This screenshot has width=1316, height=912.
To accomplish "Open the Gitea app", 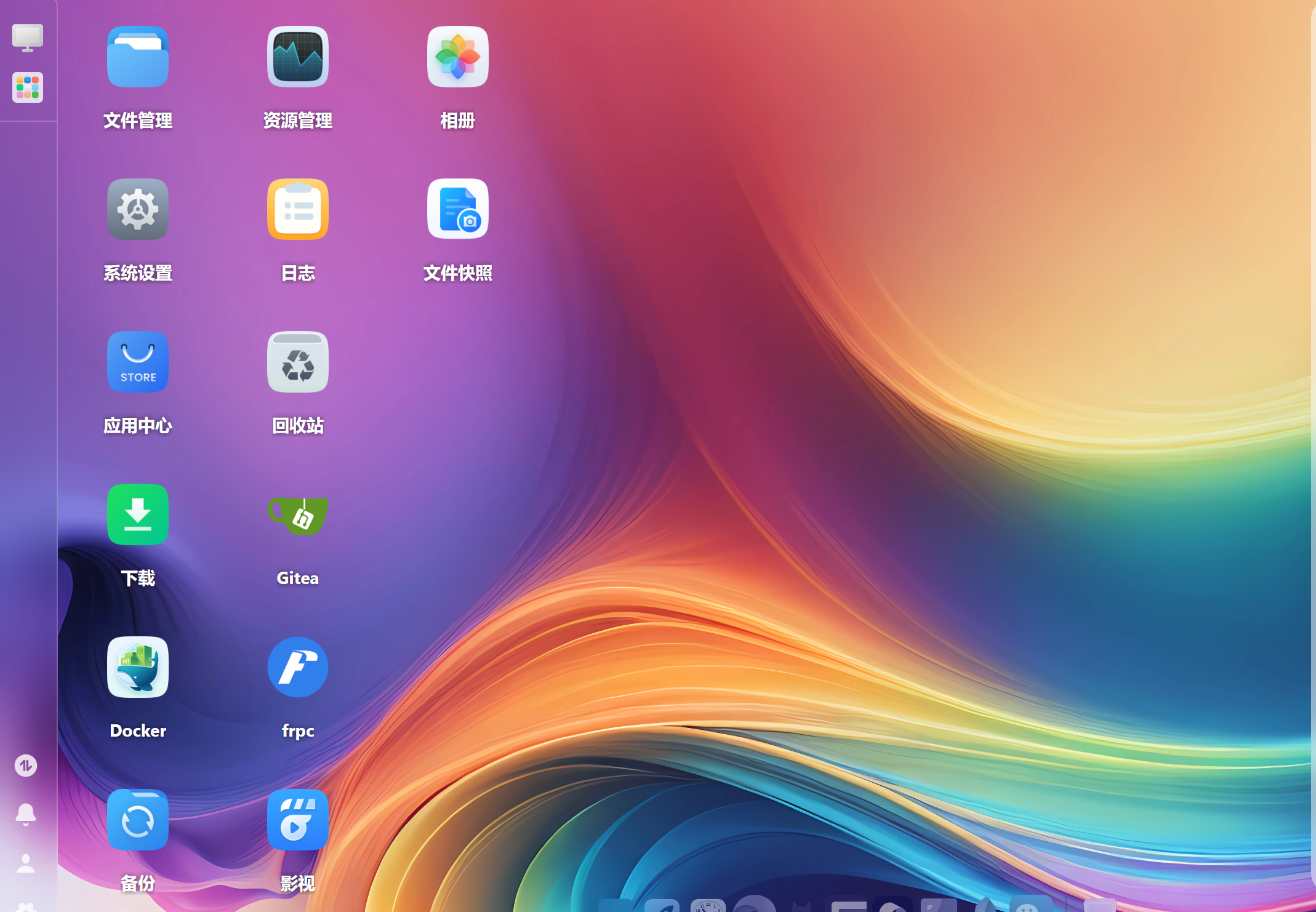I will coord(297,515).
